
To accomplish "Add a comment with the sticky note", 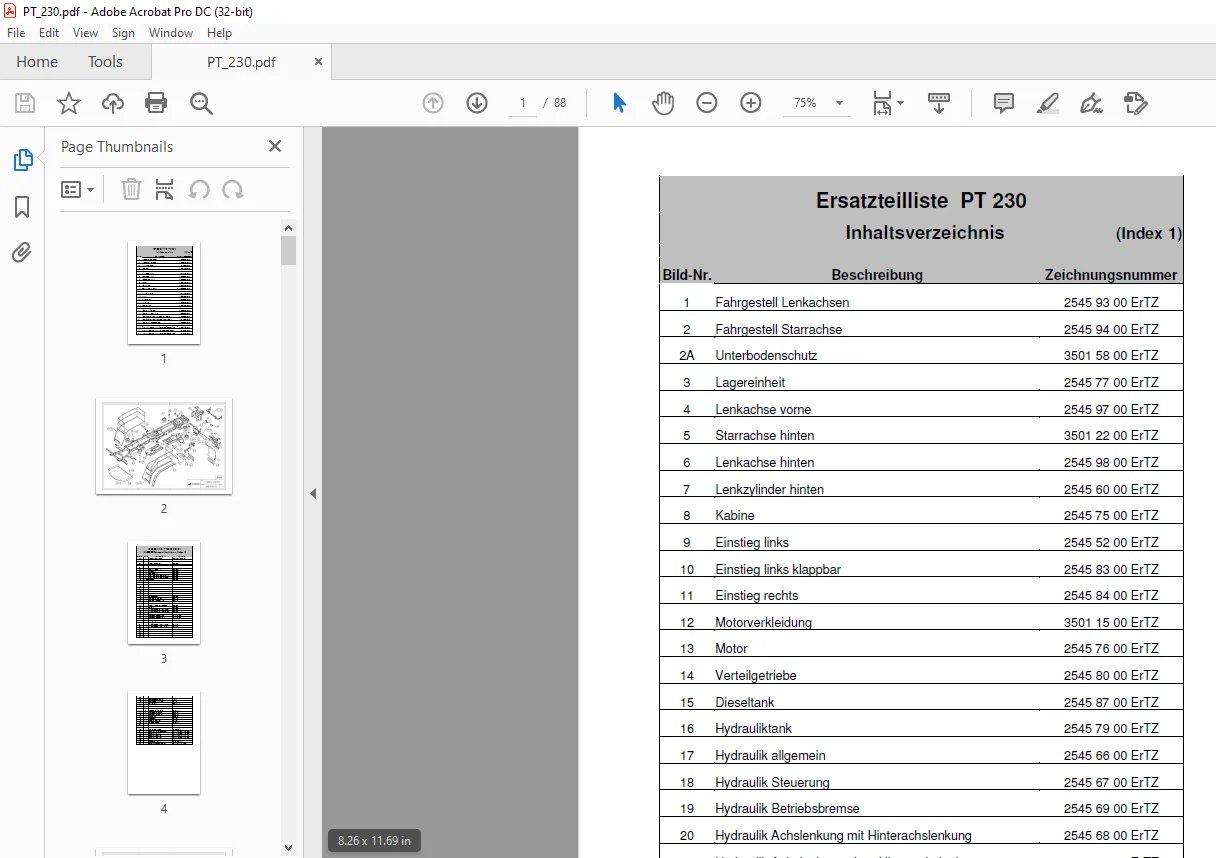I will pyautogui.click(x=1004, y=103).
